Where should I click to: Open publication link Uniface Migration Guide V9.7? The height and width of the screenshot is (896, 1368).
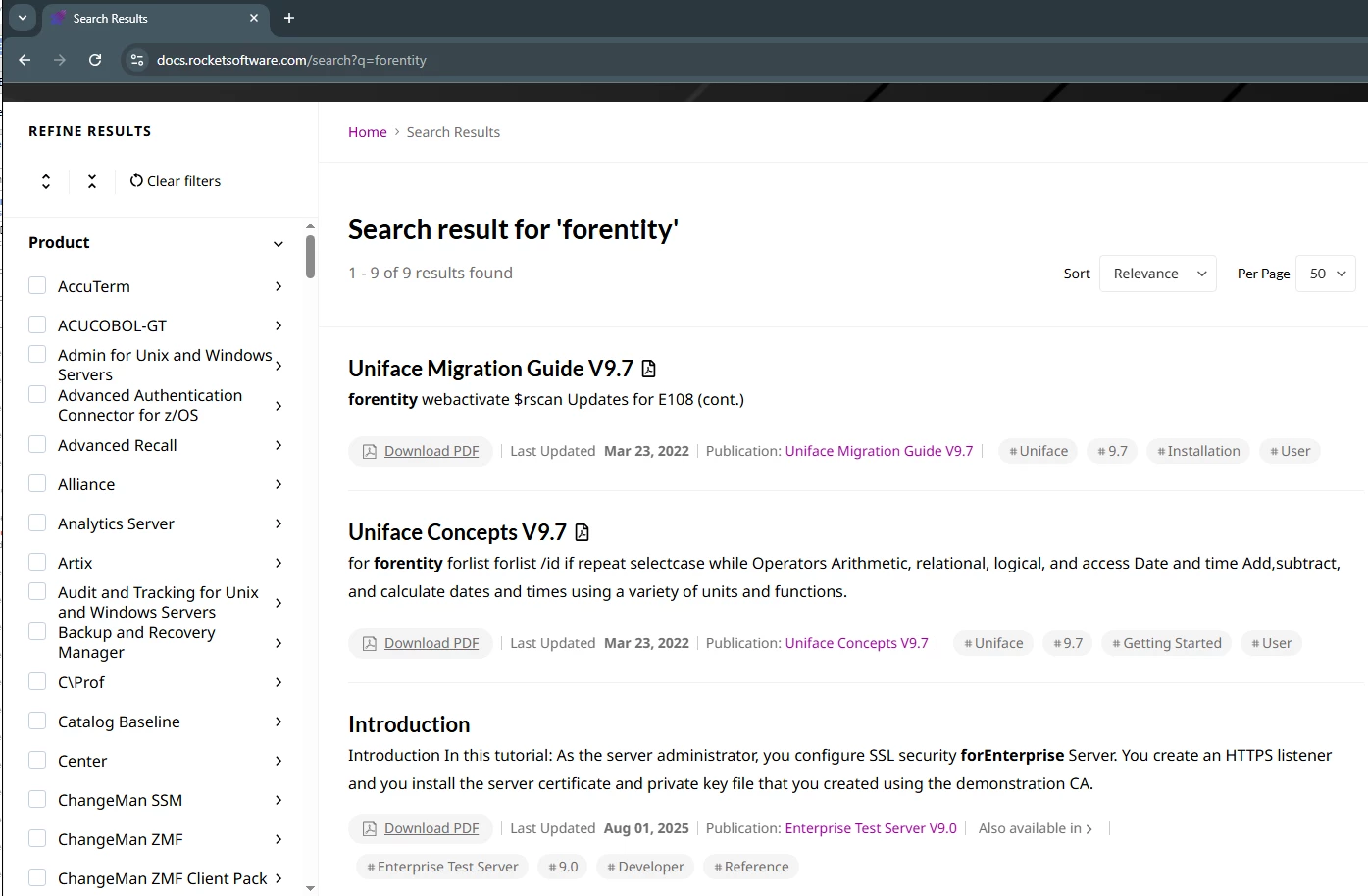(879, 451)
